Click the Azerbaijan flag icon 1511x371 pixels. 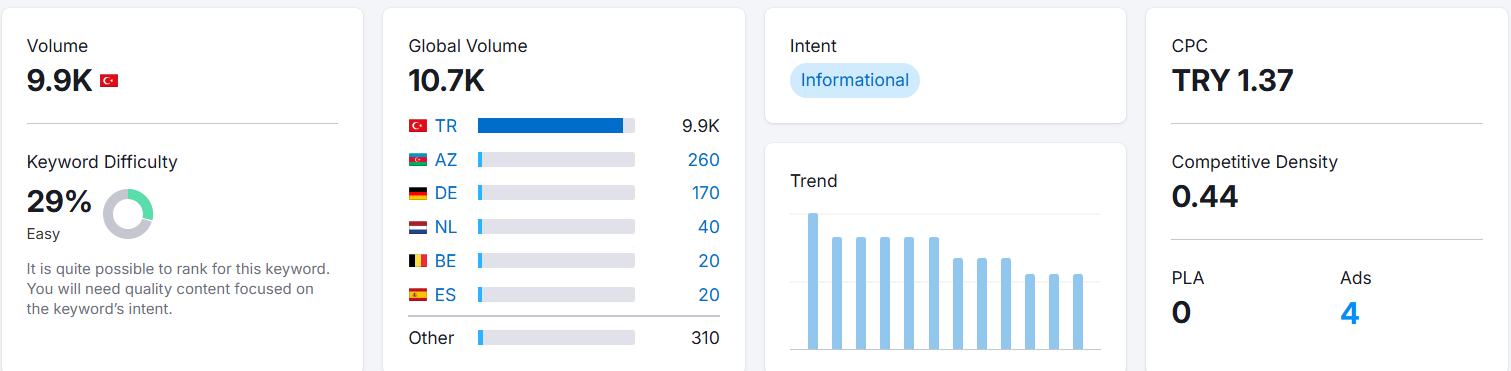418,160
